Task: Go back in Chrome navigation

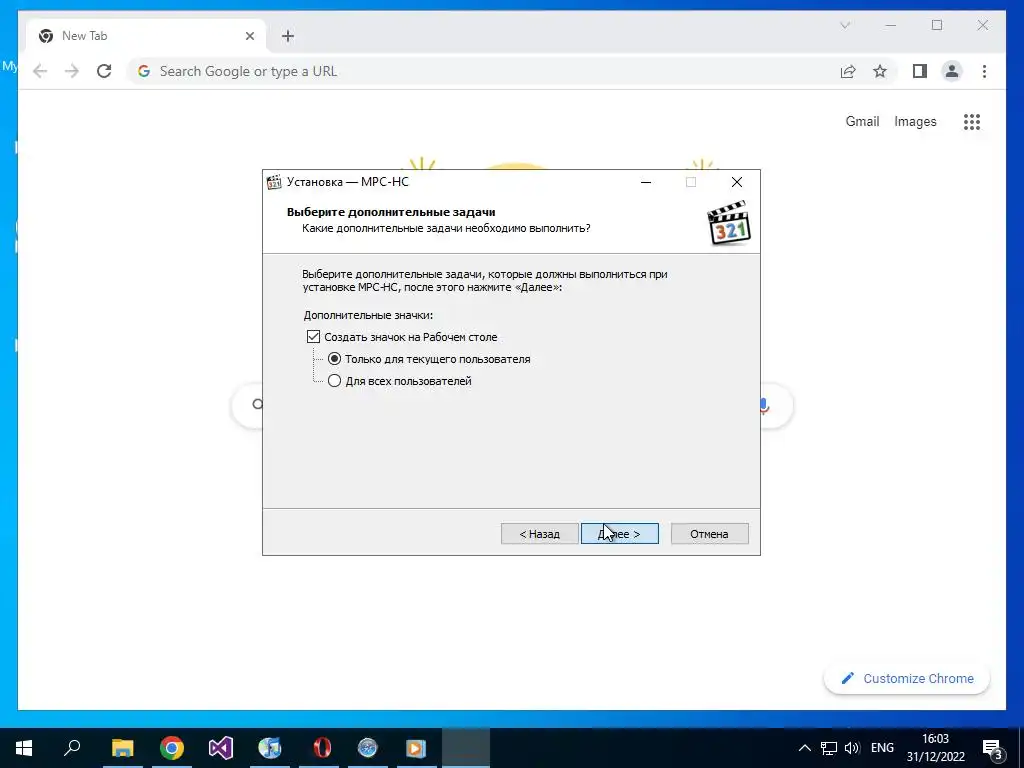Action: pyautogui.click(x=40, y=71)
